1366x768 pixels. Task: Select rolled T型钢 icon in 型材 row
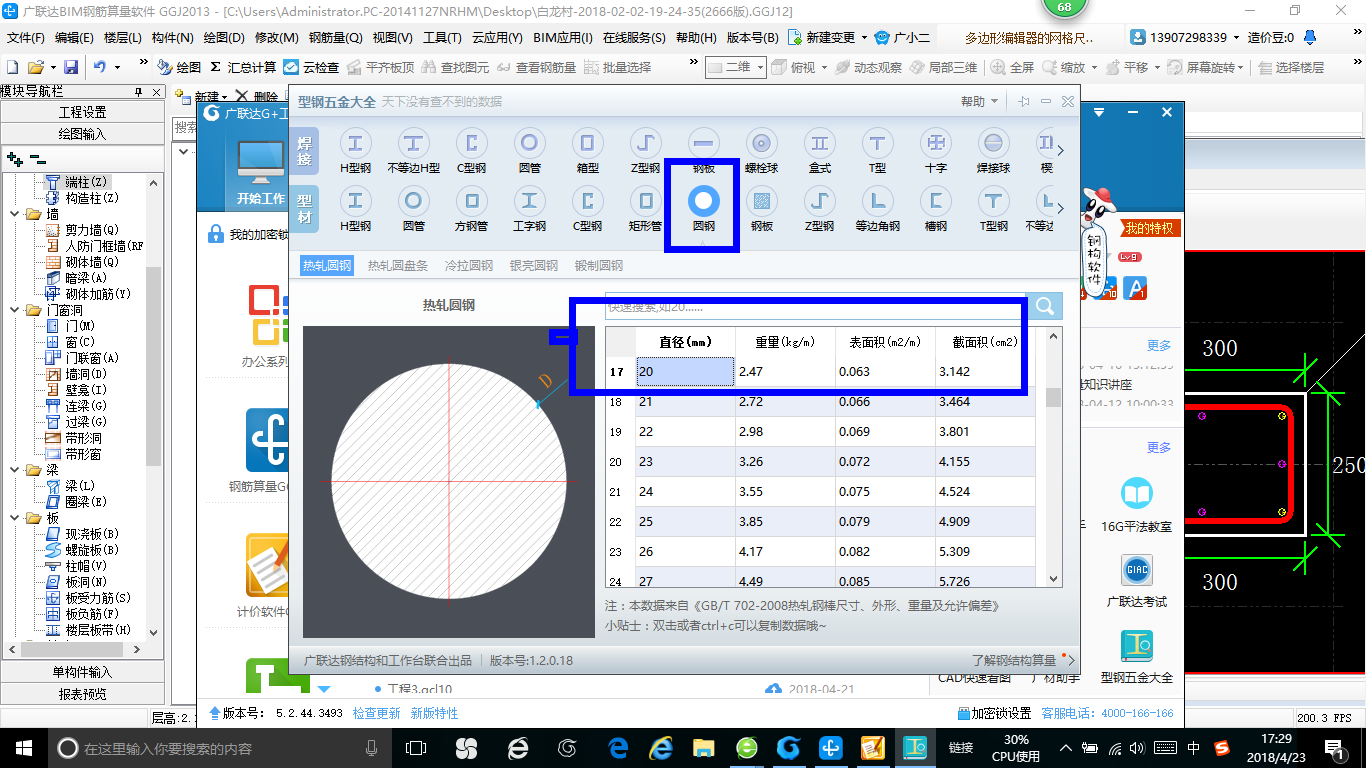(993, 209)
